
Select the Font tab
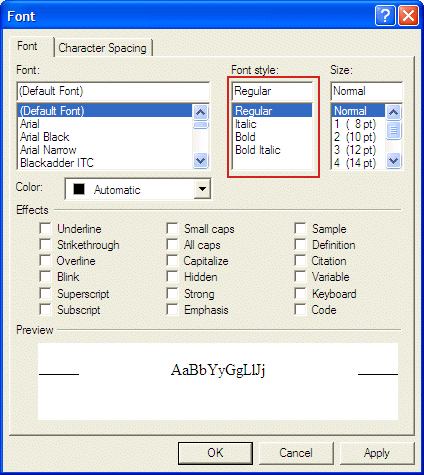pos(27,46)
